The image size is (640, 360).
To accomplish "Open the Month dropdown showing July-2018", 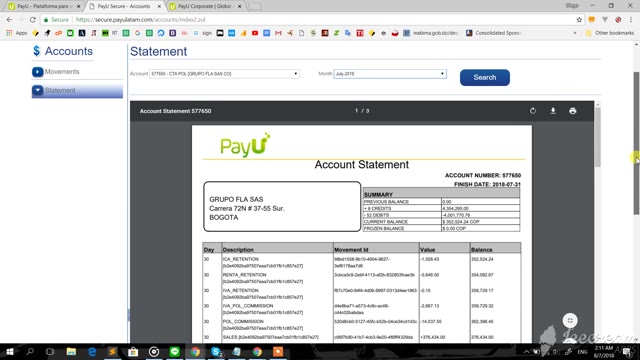I will coord(390,74).
